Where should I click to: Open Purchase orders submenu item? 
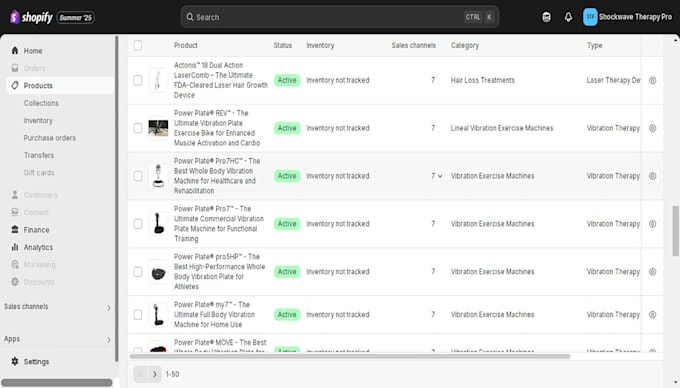tap(49, 138)
